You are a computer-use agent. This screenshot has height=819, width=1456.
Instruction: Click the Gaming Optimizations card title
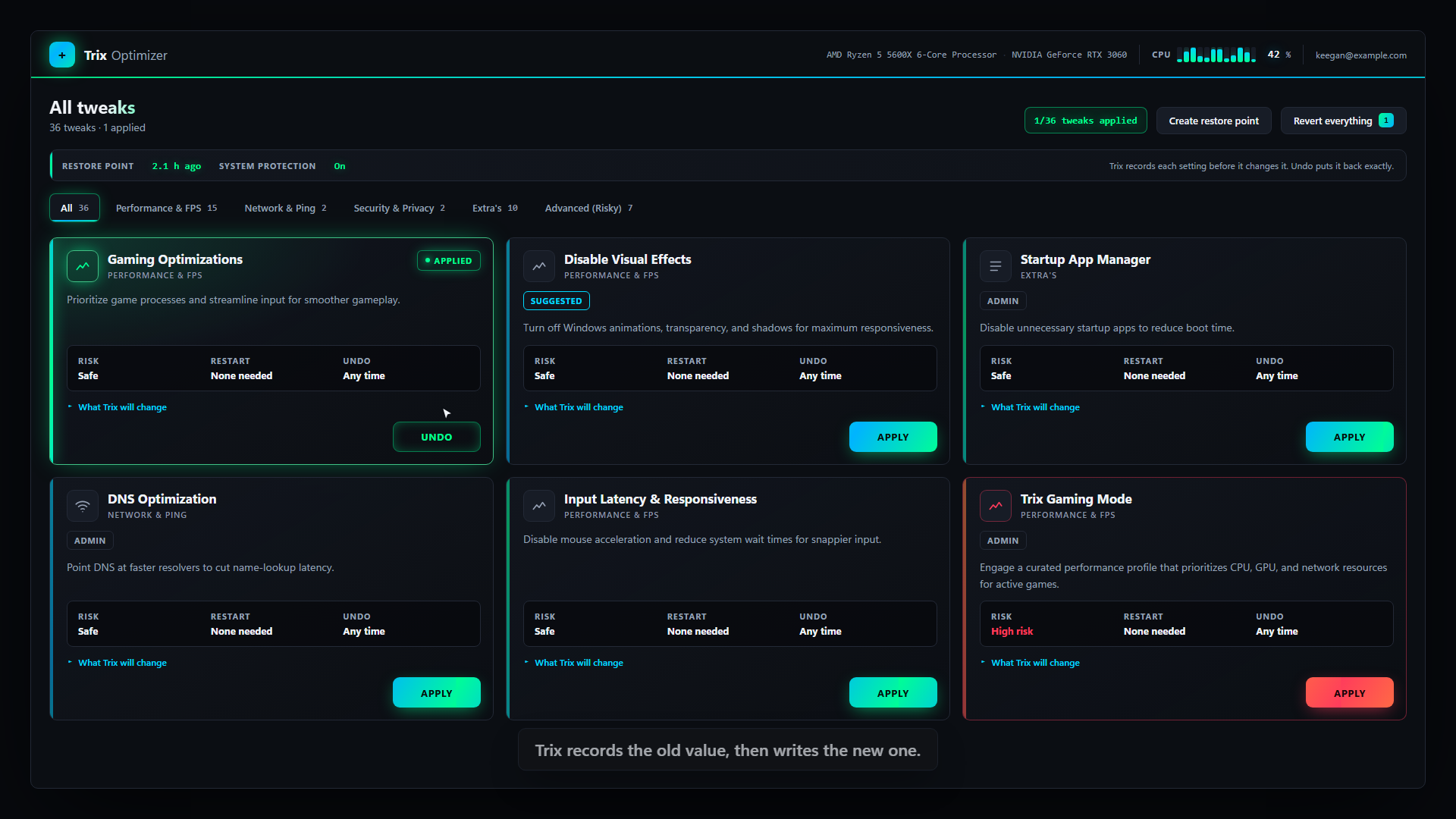click(175, 259)
